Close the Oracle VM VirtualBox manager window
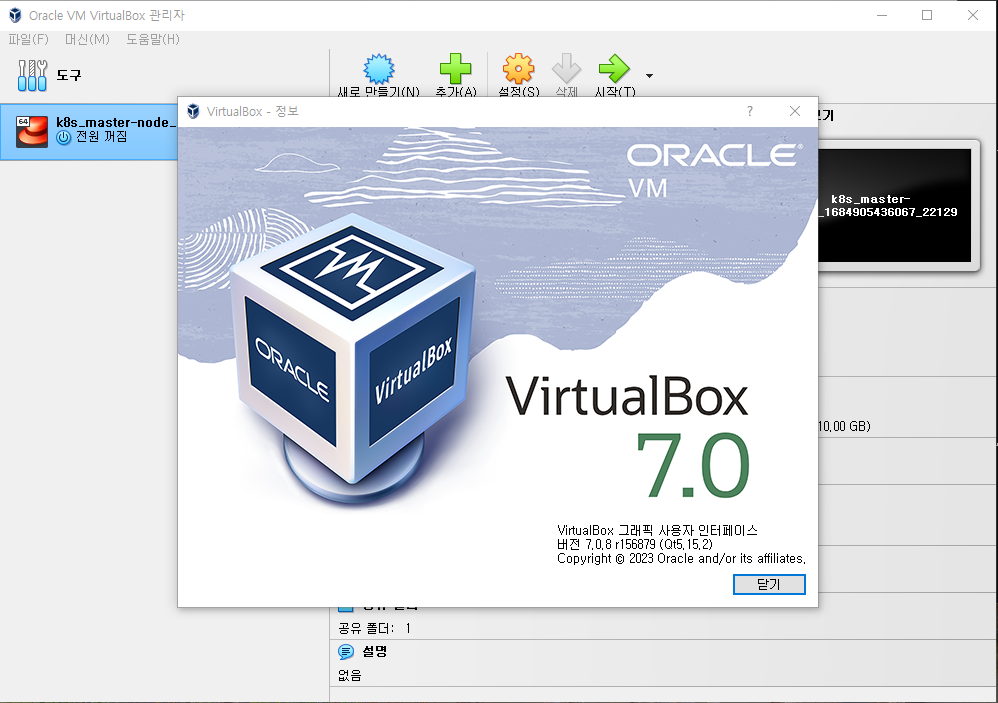Viewport: 998px width, 703px height. (973, 15)
